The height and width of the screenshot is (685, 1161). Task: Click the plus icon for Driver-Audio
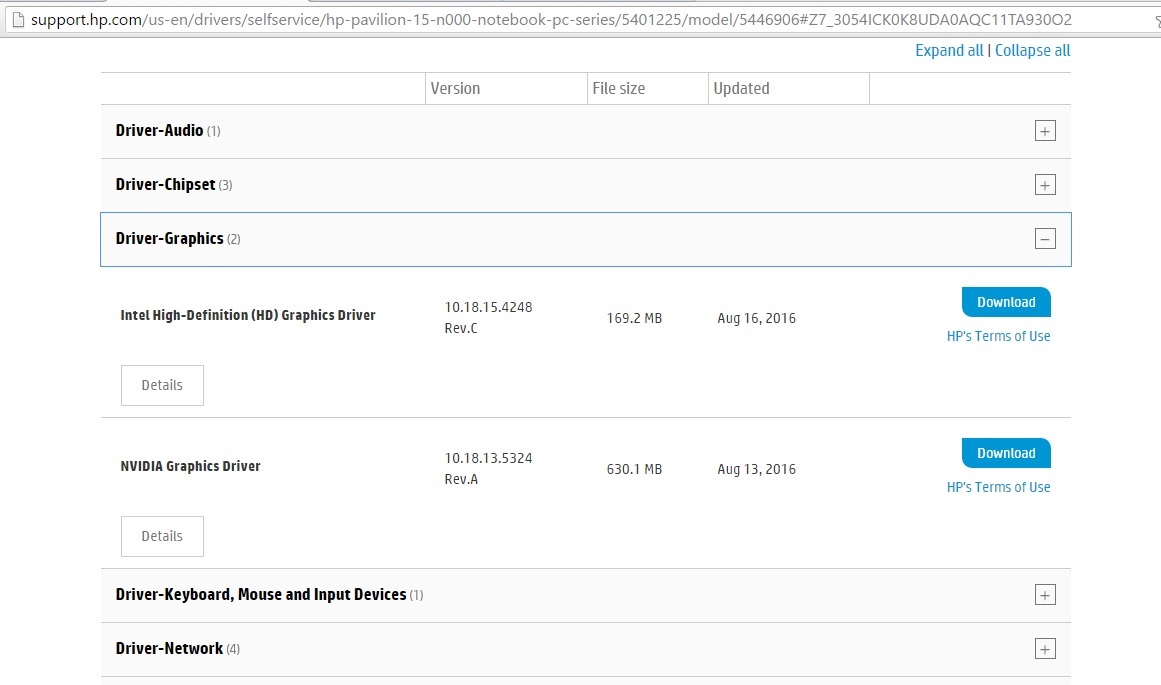click(1045, 131)
